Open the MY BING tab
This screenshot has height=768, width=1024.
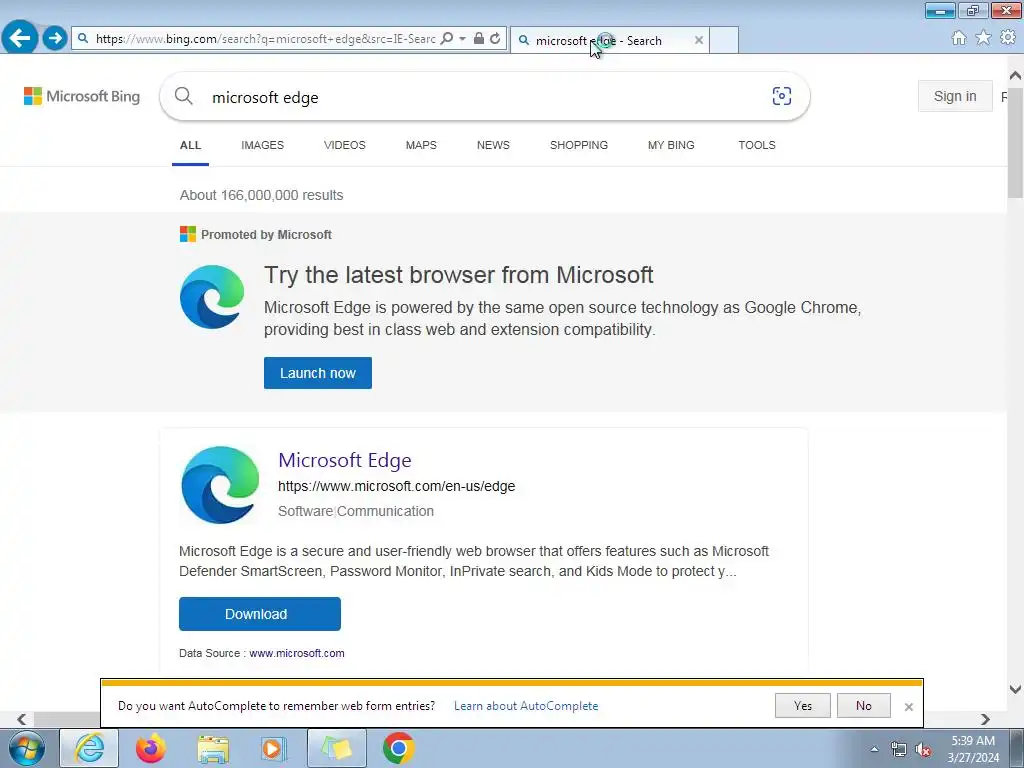click(671, 145)
